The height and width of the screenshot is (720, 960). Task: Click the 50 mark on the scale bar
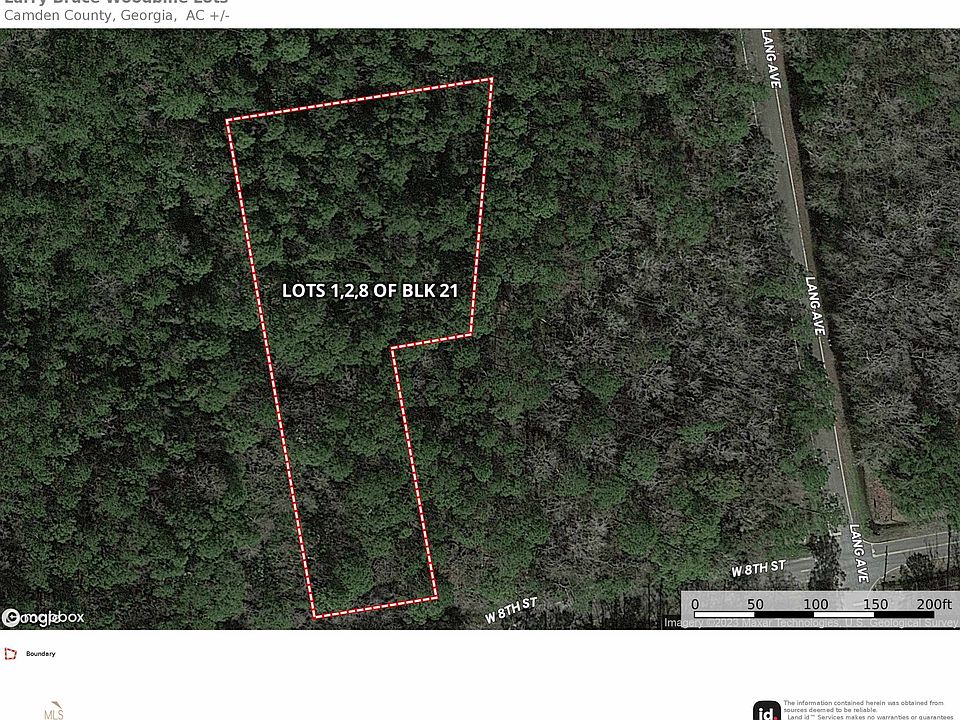click(755, 604)
